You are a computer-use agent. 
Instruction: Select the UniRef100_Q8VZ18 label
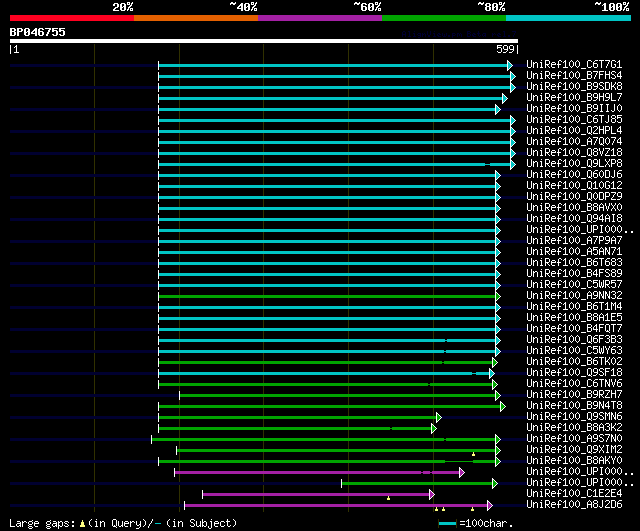[x=574, y=153]
